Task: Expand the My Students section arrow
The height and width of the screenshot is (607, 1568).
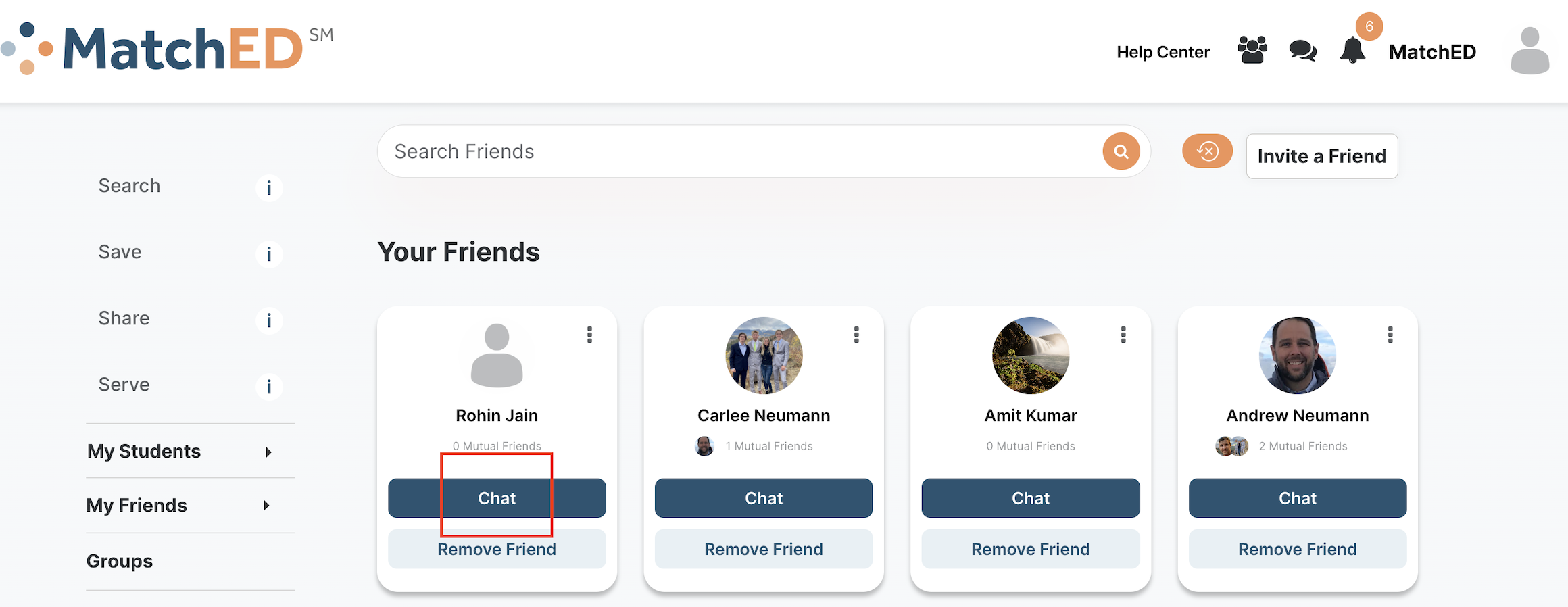Action: 268,452
